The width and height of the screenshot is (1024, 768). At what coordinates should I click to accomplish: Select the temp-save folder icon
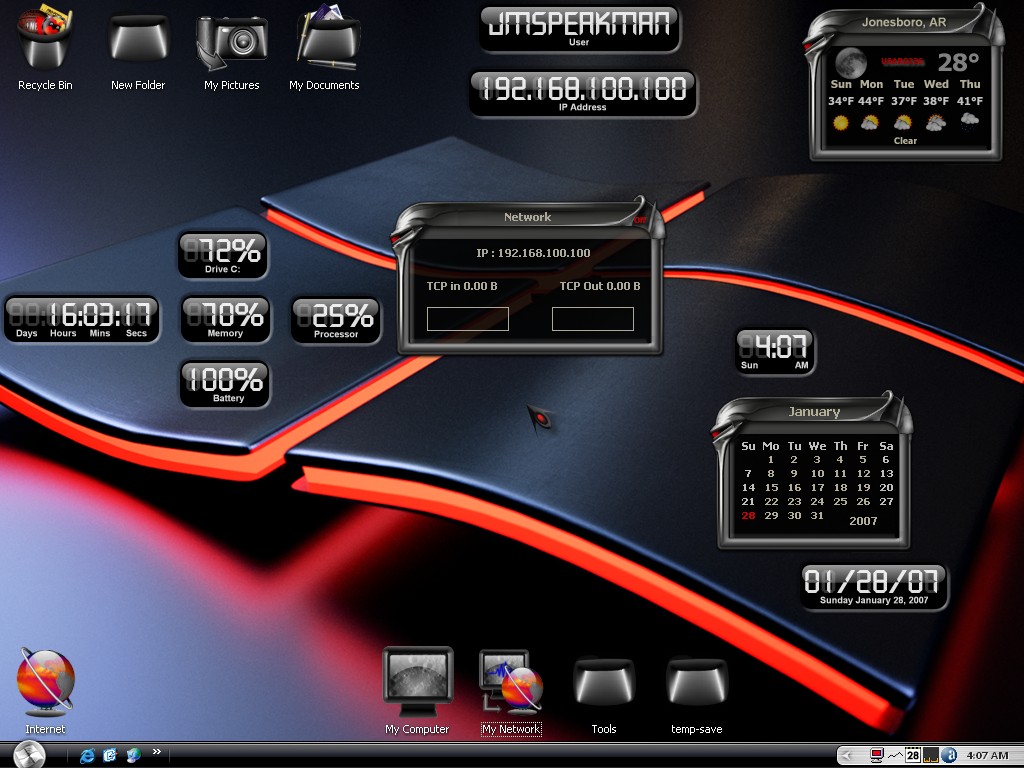(697, 682)
